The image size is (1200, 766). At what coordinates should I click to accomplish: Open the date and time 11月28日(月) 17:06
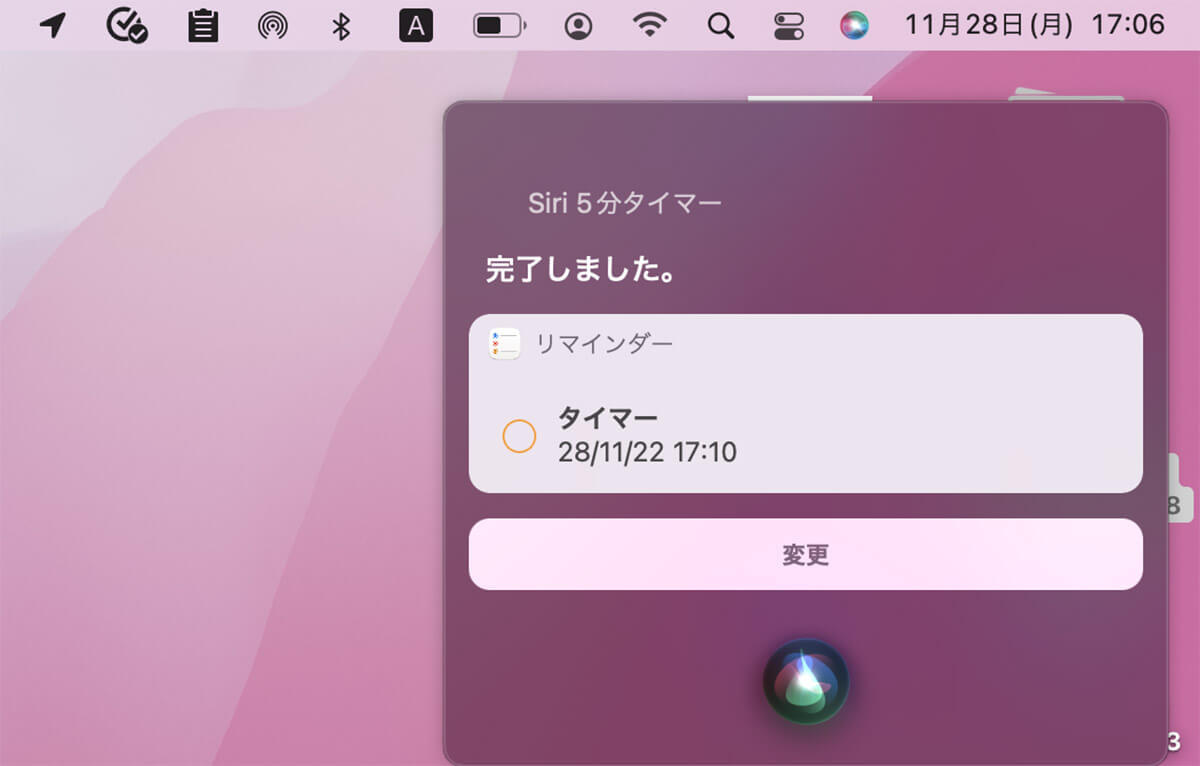point(1034,25)
